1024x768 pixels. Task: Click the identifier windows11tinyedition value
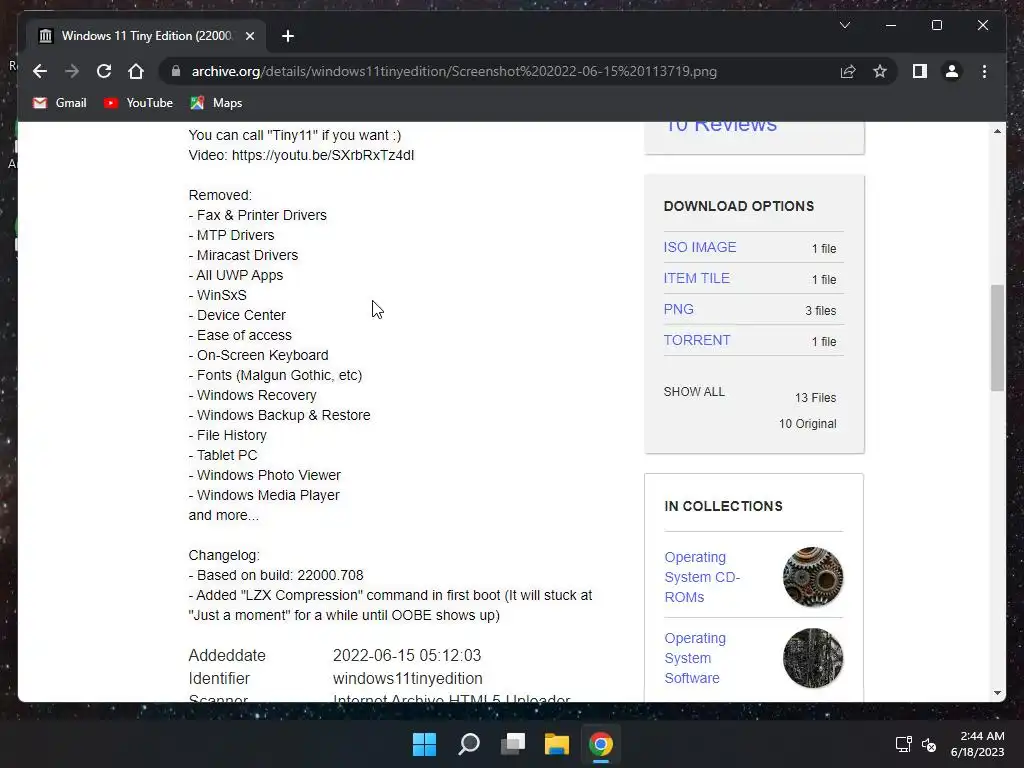408,679
